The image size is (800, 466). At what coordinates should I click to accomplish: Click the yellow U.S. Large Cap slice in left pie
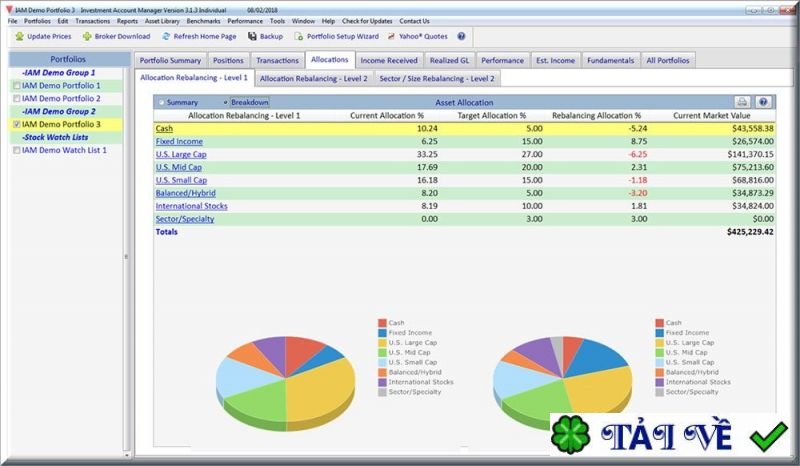[319, 390]
